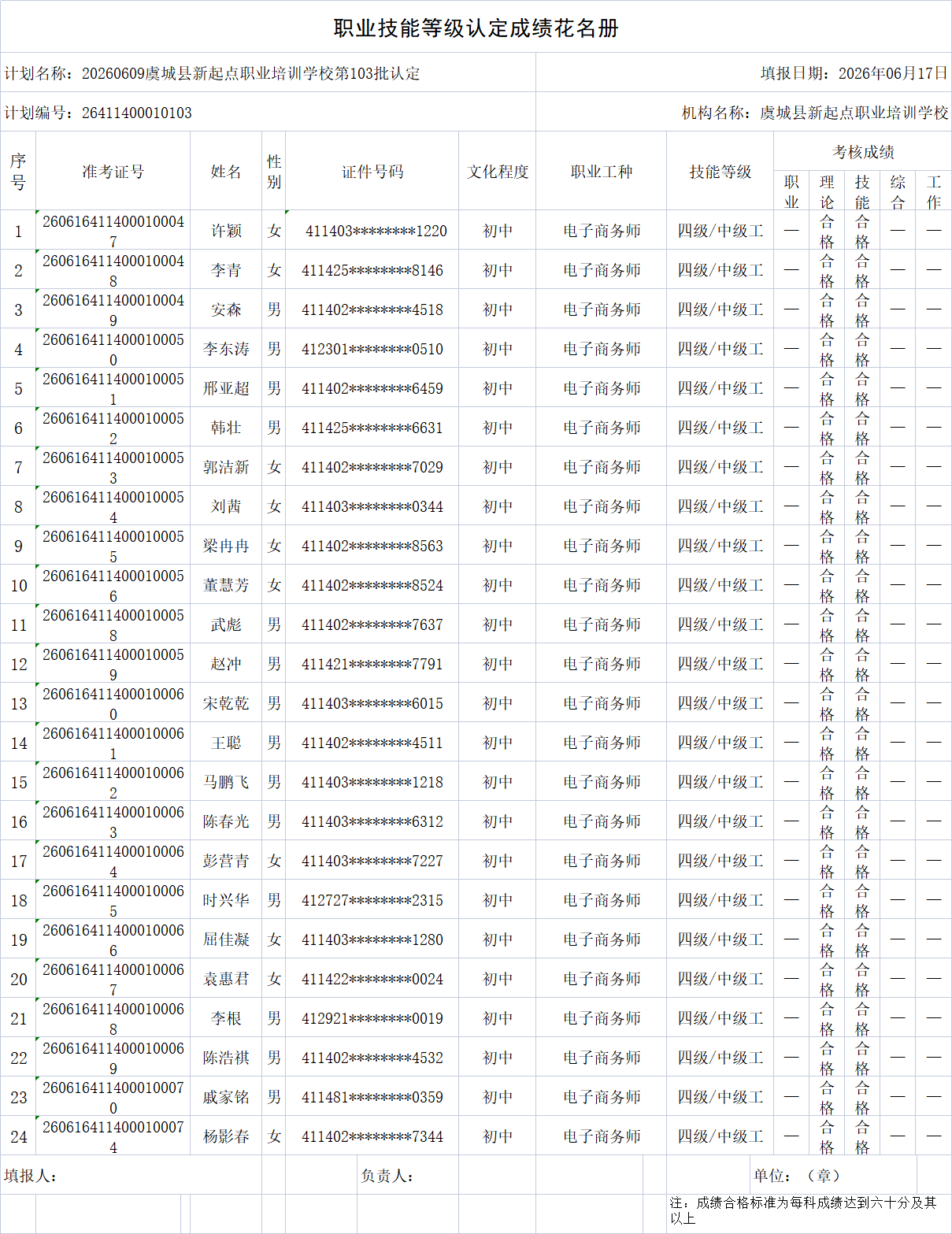The width and height of the screenshot is (952, 1234).
Task: Select ID number 411481********0359
Action: pyautogui.click(x=372, y=1097)
